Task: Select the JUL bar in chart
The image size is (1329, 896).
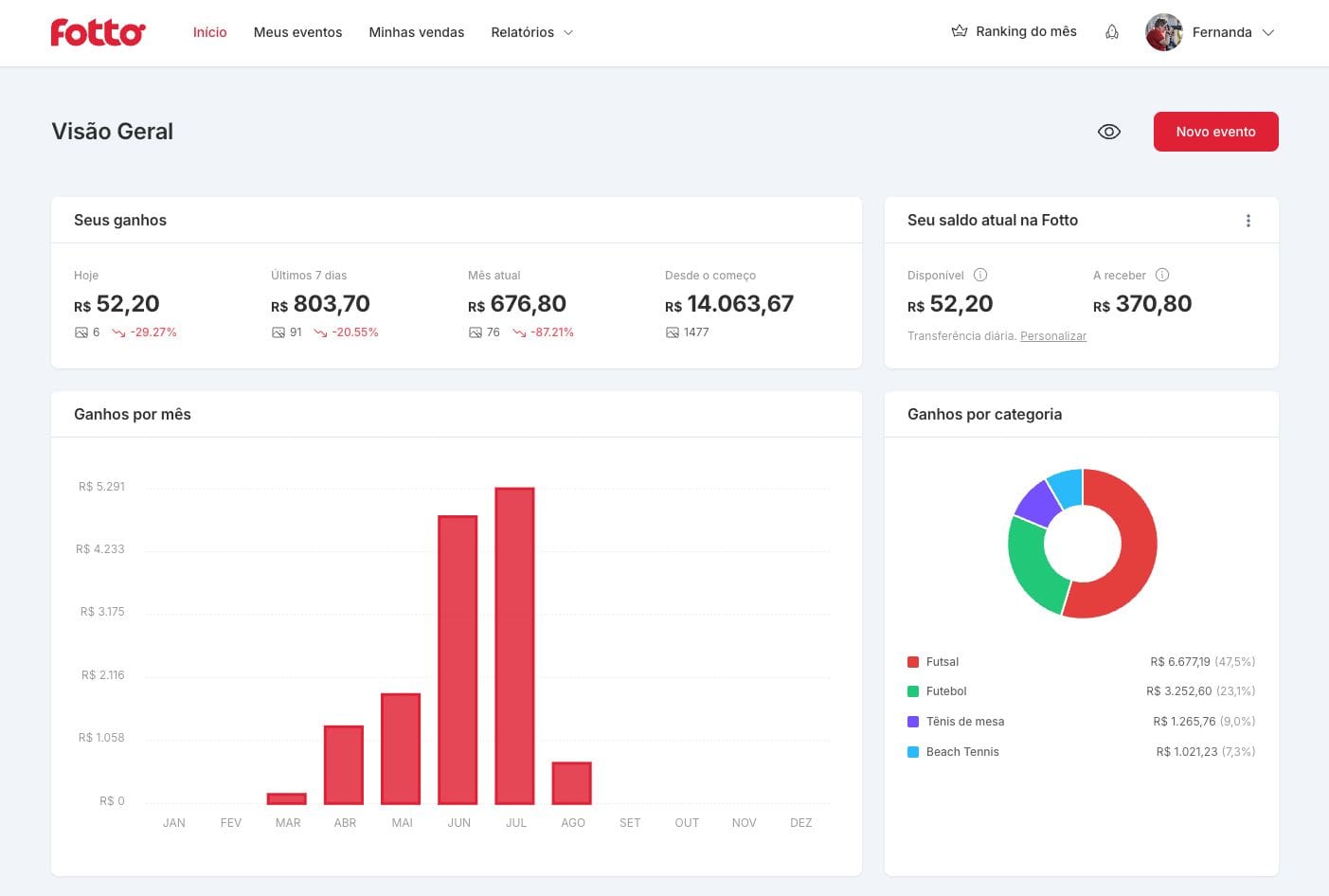Action: point(515,646)
